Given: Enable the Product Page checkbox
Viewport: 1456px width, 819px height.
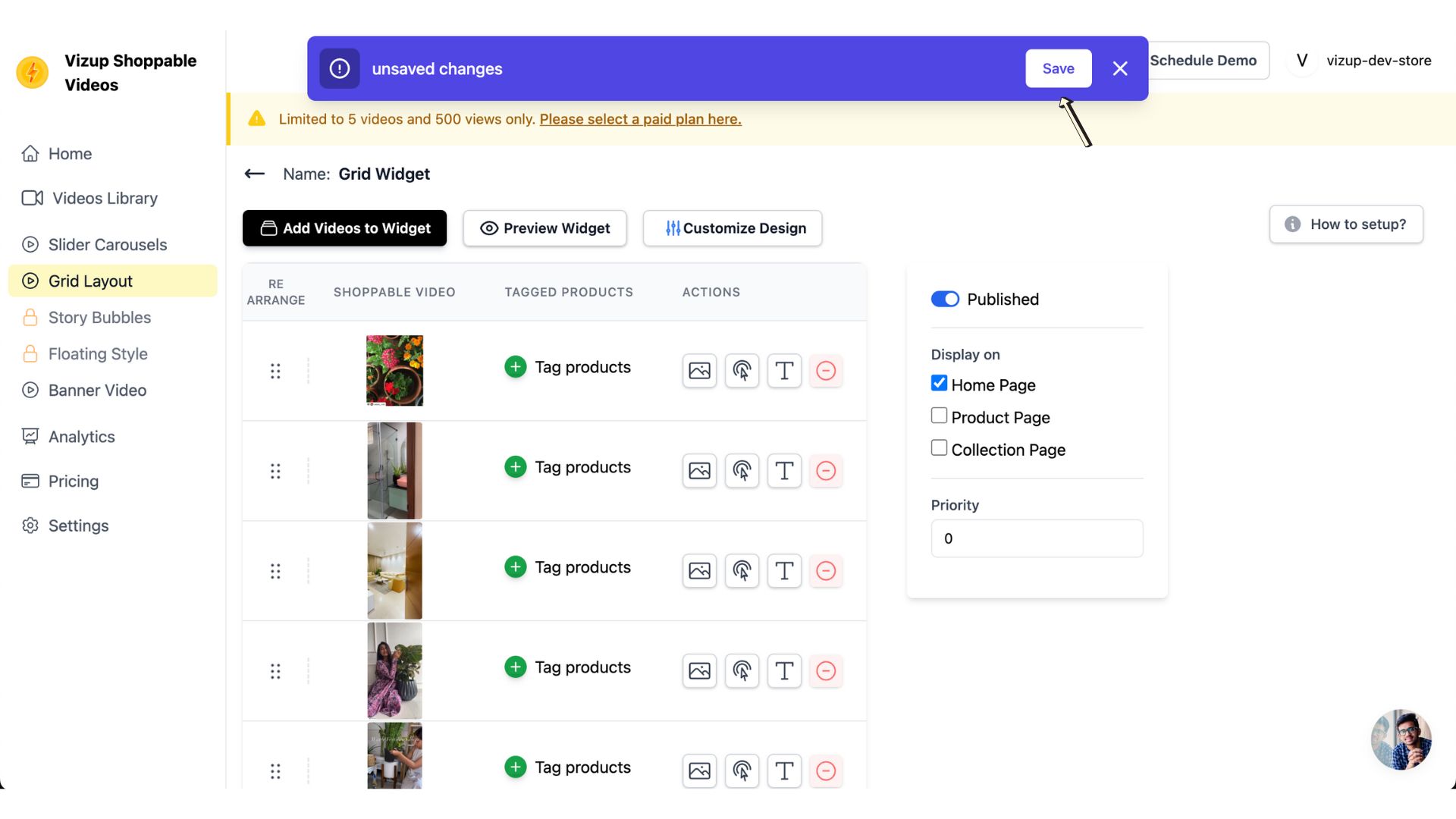Looking at the screenshot, I should (939, 416).
